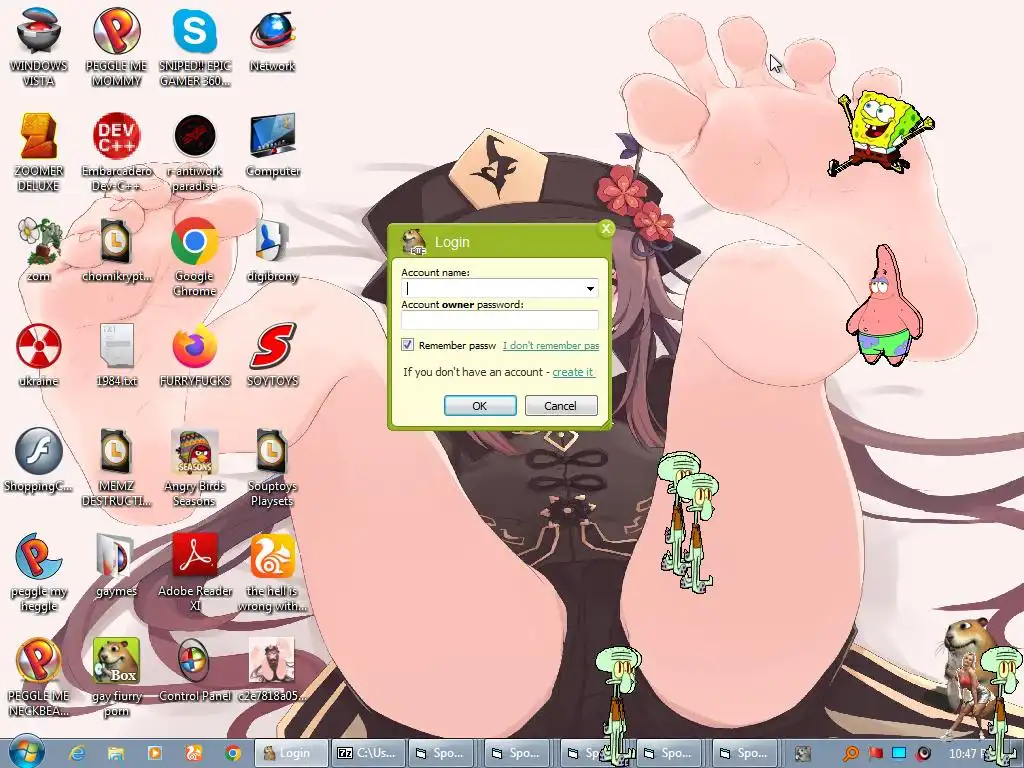Screen dimensions: 1024x768
Task: Open the ShoppingC... Flash icon
Action: pos(39,460)
